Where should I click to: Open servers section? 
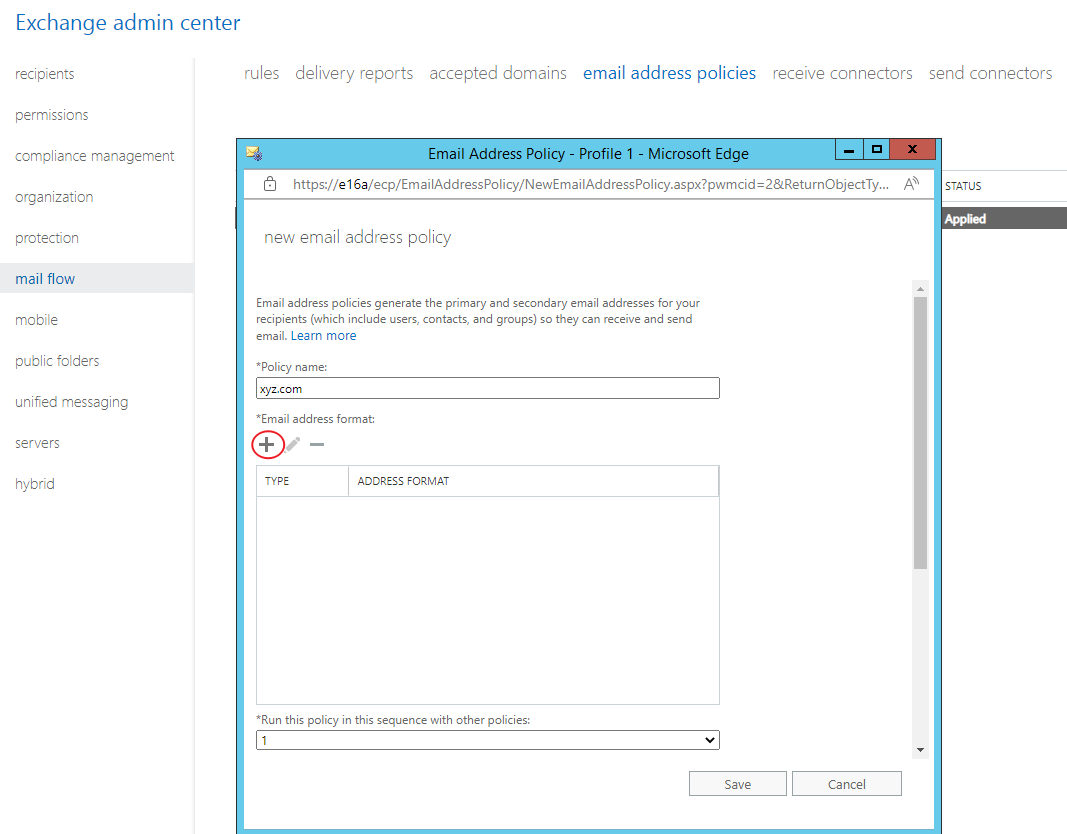[x=37, y=443]
